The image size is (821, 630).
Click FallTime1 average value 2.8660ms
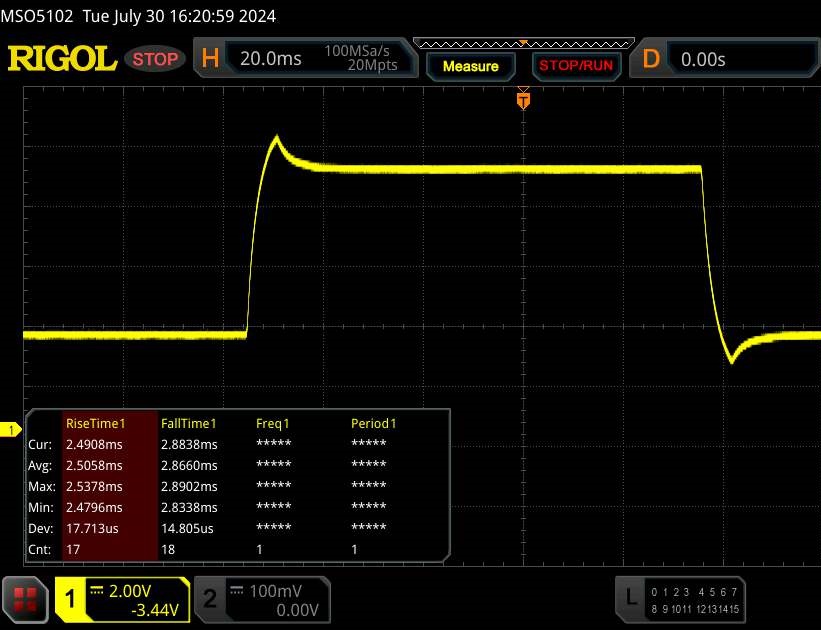click(x=189, y=465)
